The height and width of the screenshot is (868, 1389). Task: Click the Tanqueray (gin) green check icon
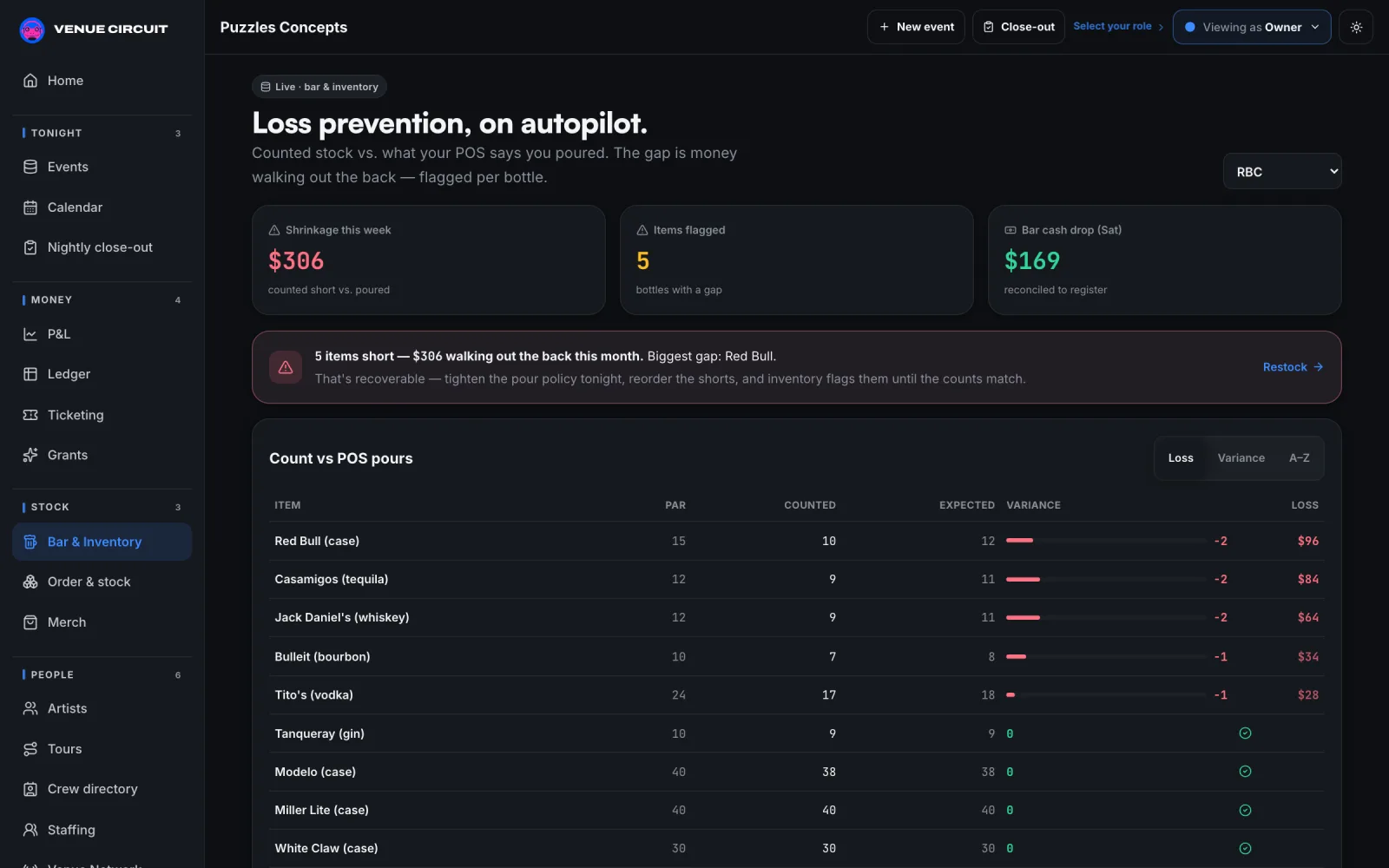(x=1245, y=733)
